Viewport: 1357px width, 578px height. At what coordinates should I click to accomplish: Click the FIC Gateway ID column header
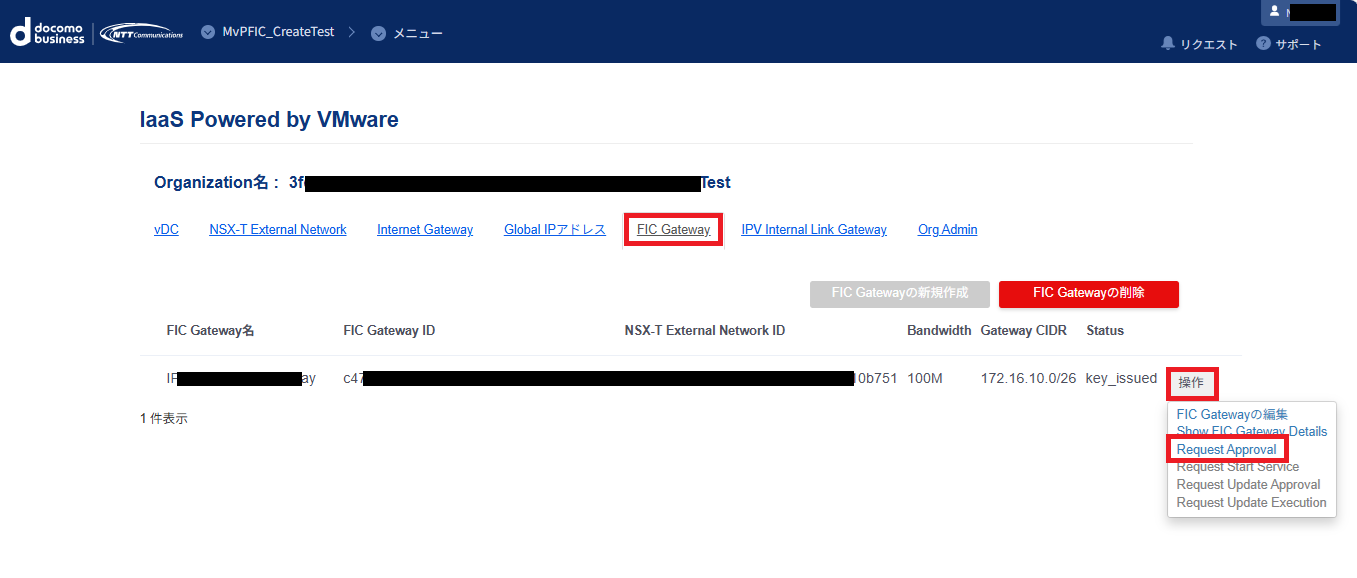[x=389, y=331]
